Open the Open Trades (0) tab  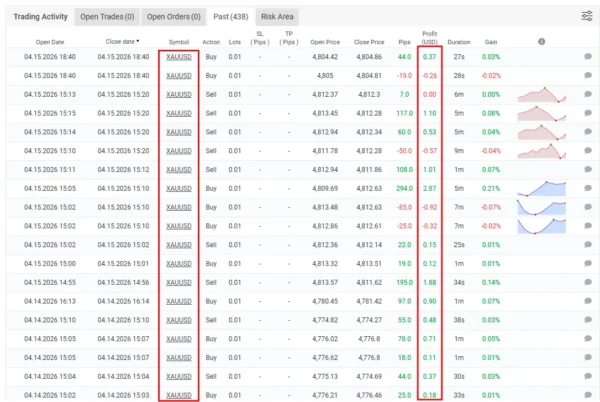(107, 16)
